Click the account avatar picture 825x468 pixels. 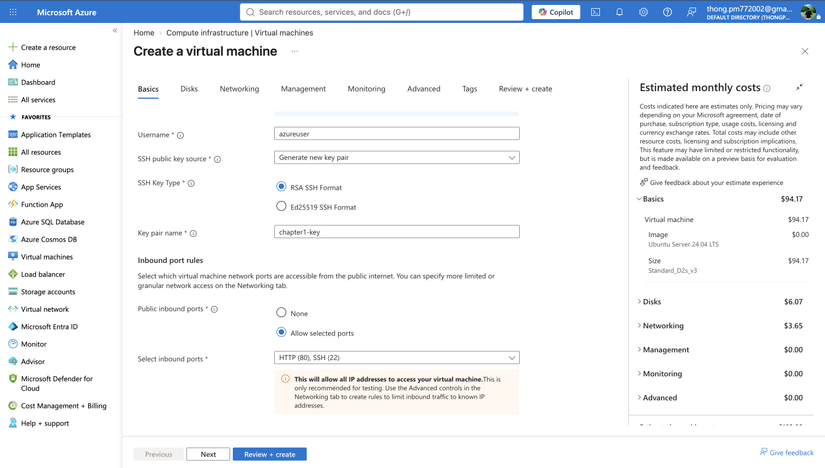808,12
